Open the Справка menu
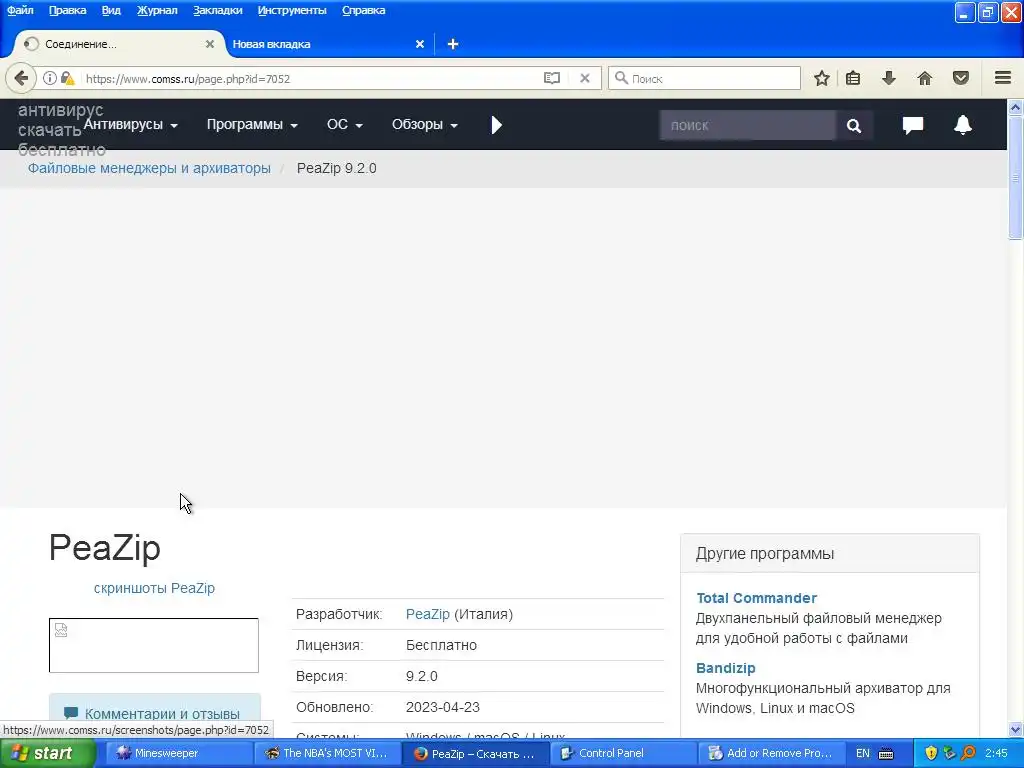The image size is (1024, 768). pyautogui.click(x=363, y=10)
